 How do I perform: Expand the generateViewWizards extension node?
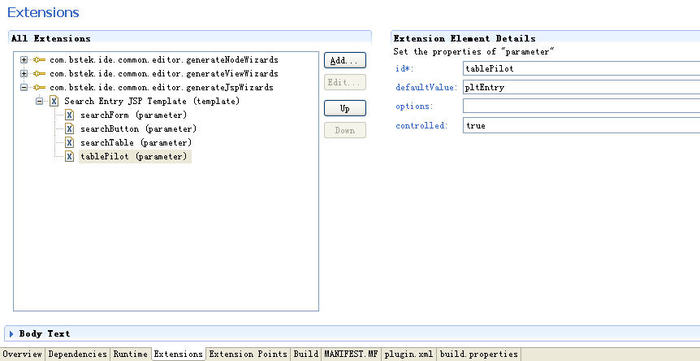pos(24,74)
